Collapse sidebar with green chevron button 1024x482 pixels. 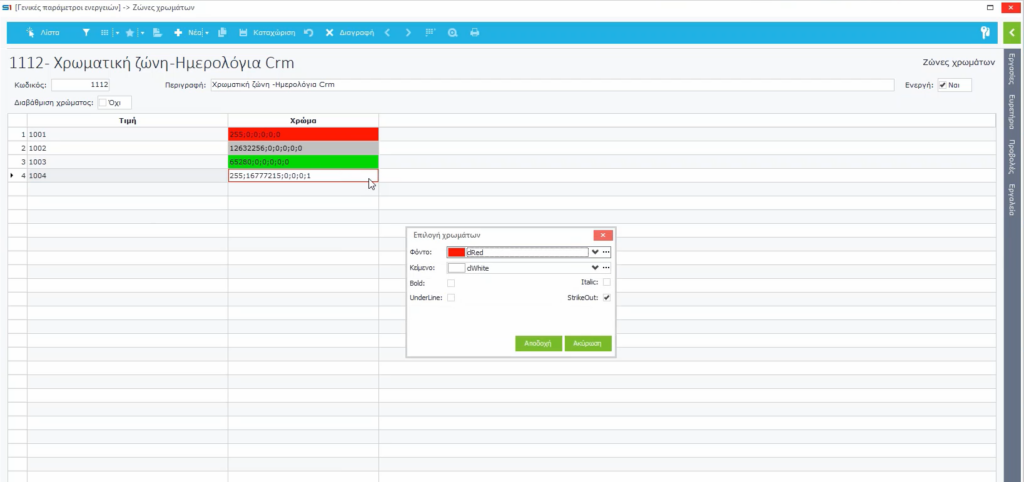pyautogui.click(x=1013, y=32)
